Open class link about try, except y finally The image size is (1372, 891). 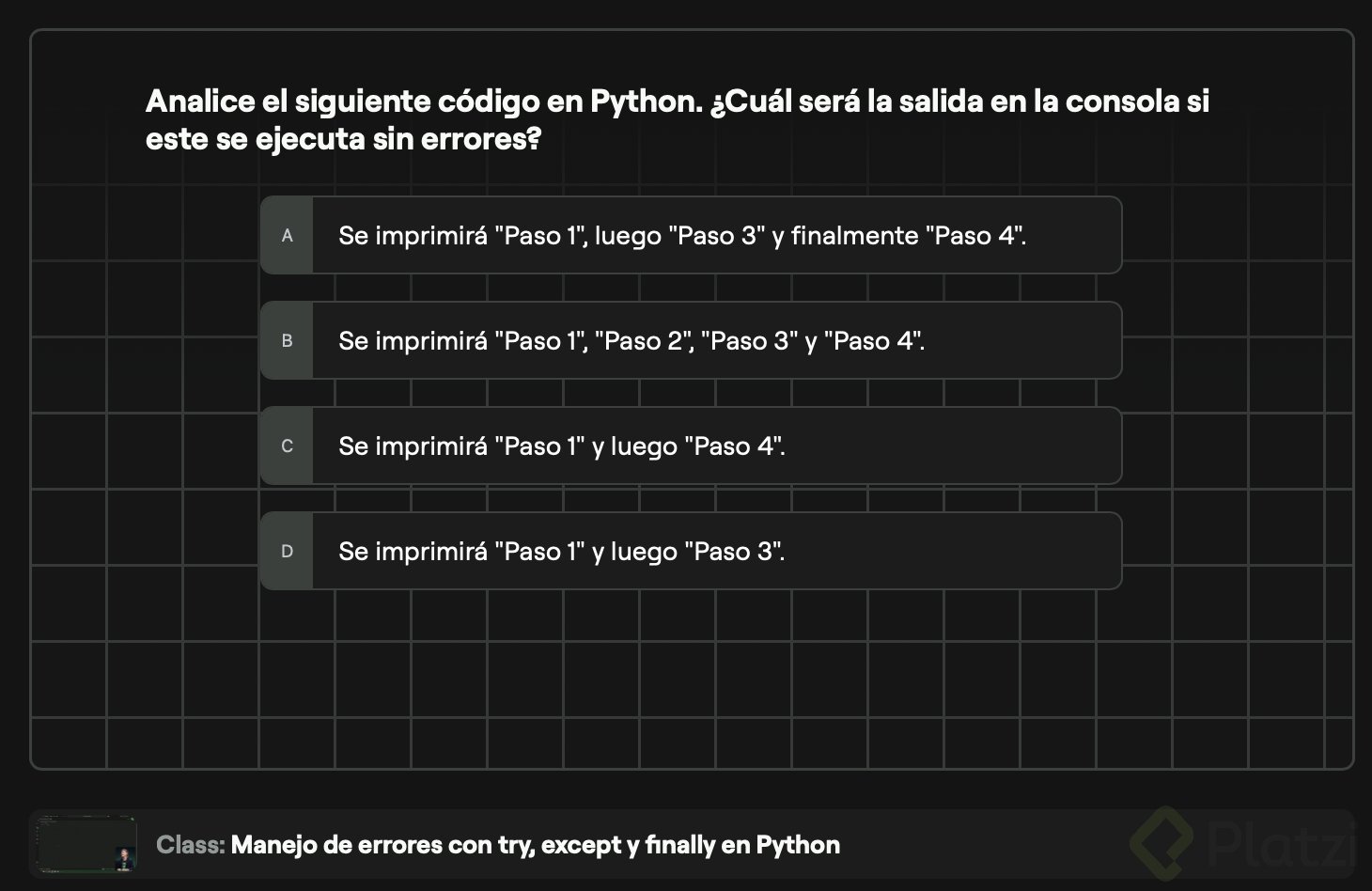point(536,845)
